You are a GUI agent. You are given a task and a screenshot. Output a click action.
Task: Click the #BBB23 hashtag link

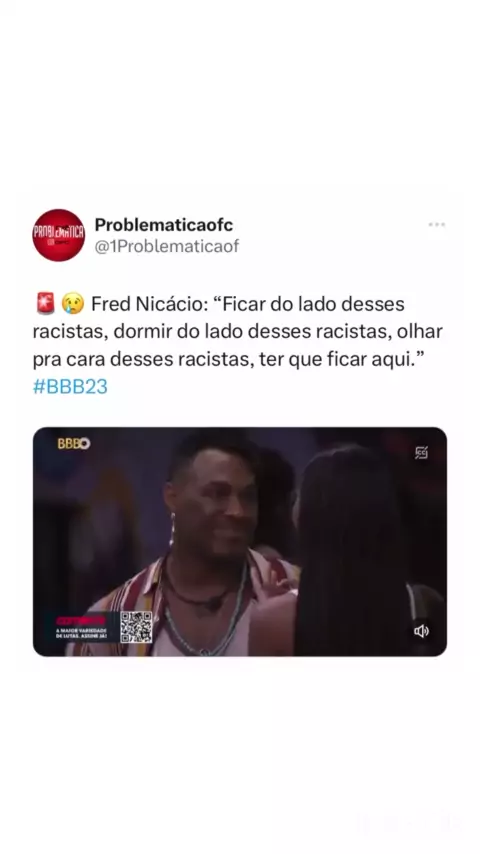click(70, 387)
